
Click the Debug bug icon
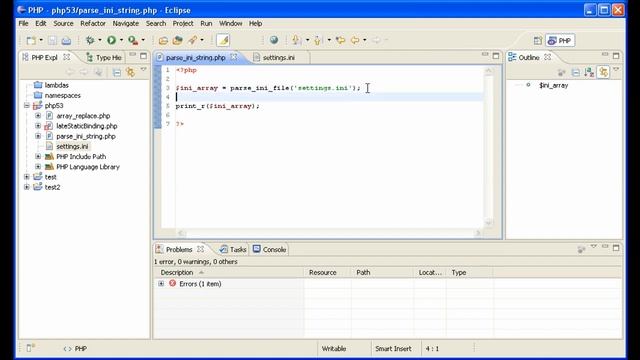click(90, 40)
